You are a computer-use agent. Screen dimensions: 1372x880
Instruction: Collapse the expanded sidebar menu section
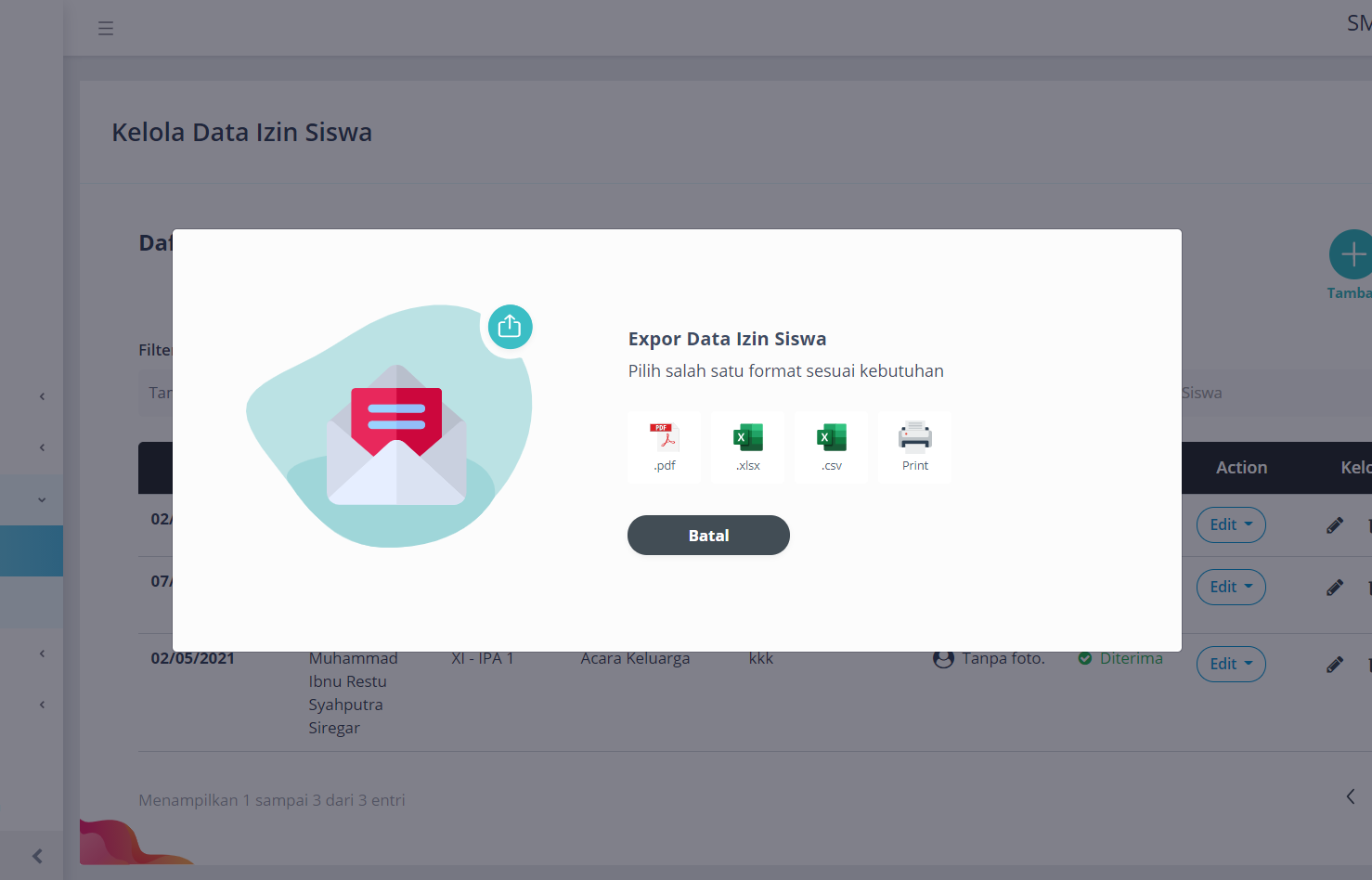tap(42, 500)
